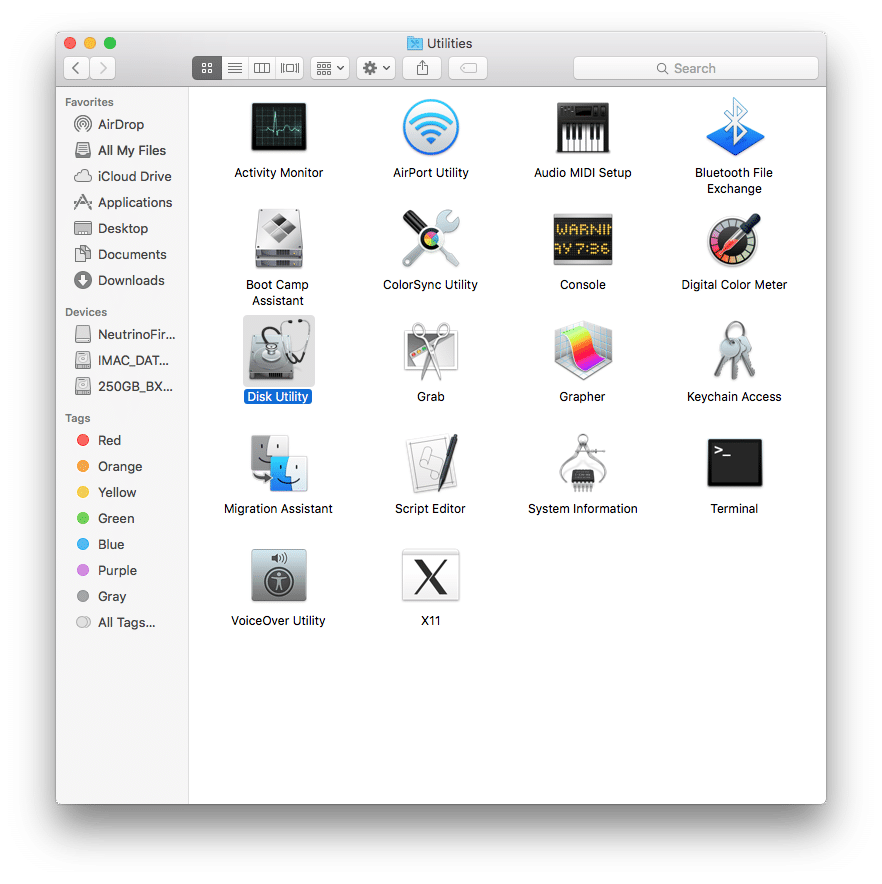Select the Red tag in the sidebar
This screenshot has height=884, width=882.
[x=109, y=440]
